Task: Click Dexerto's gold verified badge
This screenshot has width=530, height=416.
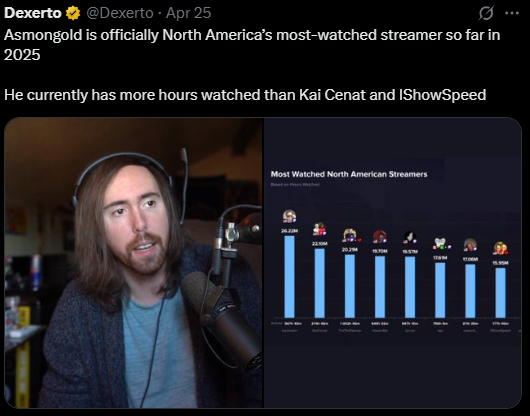Action: [73, 13]
